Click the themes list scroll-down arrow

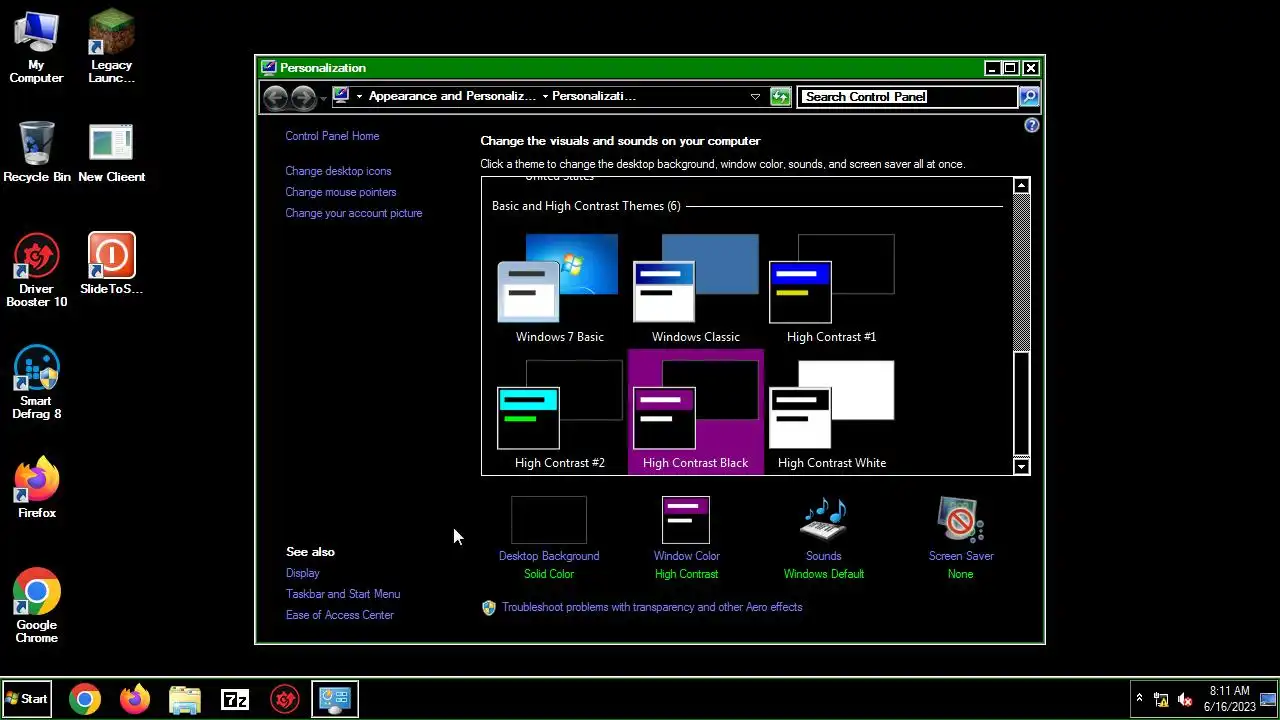(1021, 466)
